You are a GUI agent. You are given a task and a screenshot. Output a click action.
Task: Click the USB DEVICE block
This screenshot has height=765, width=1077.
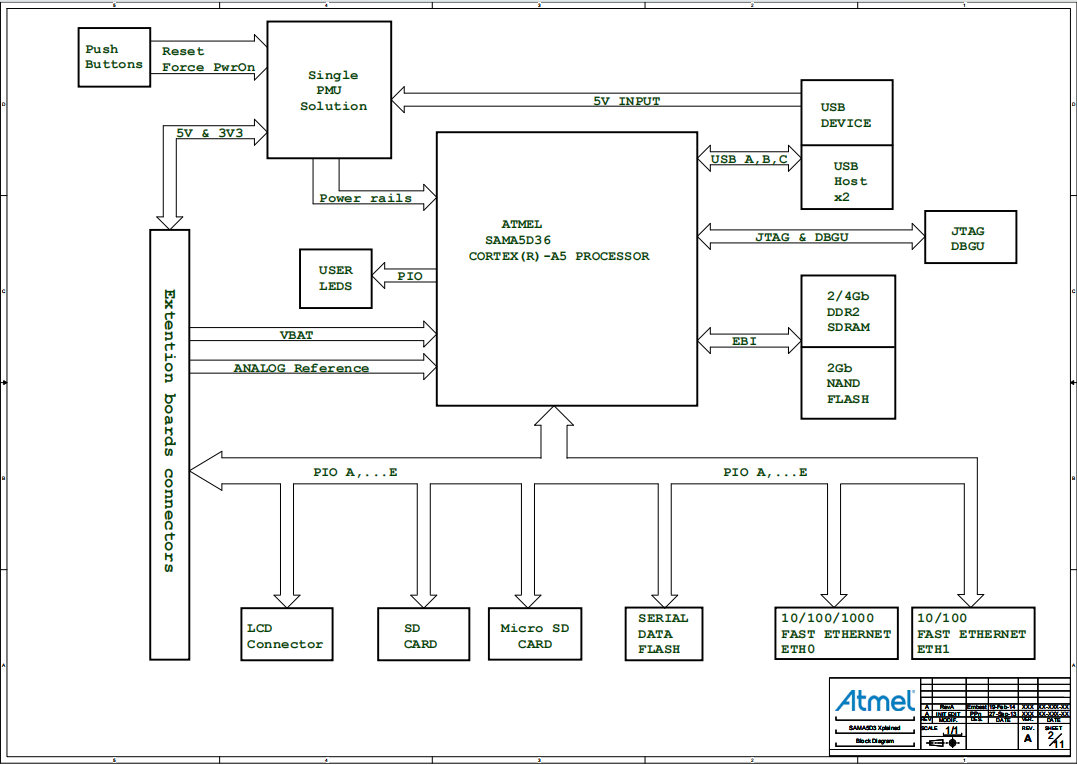(x=847, y=115)
